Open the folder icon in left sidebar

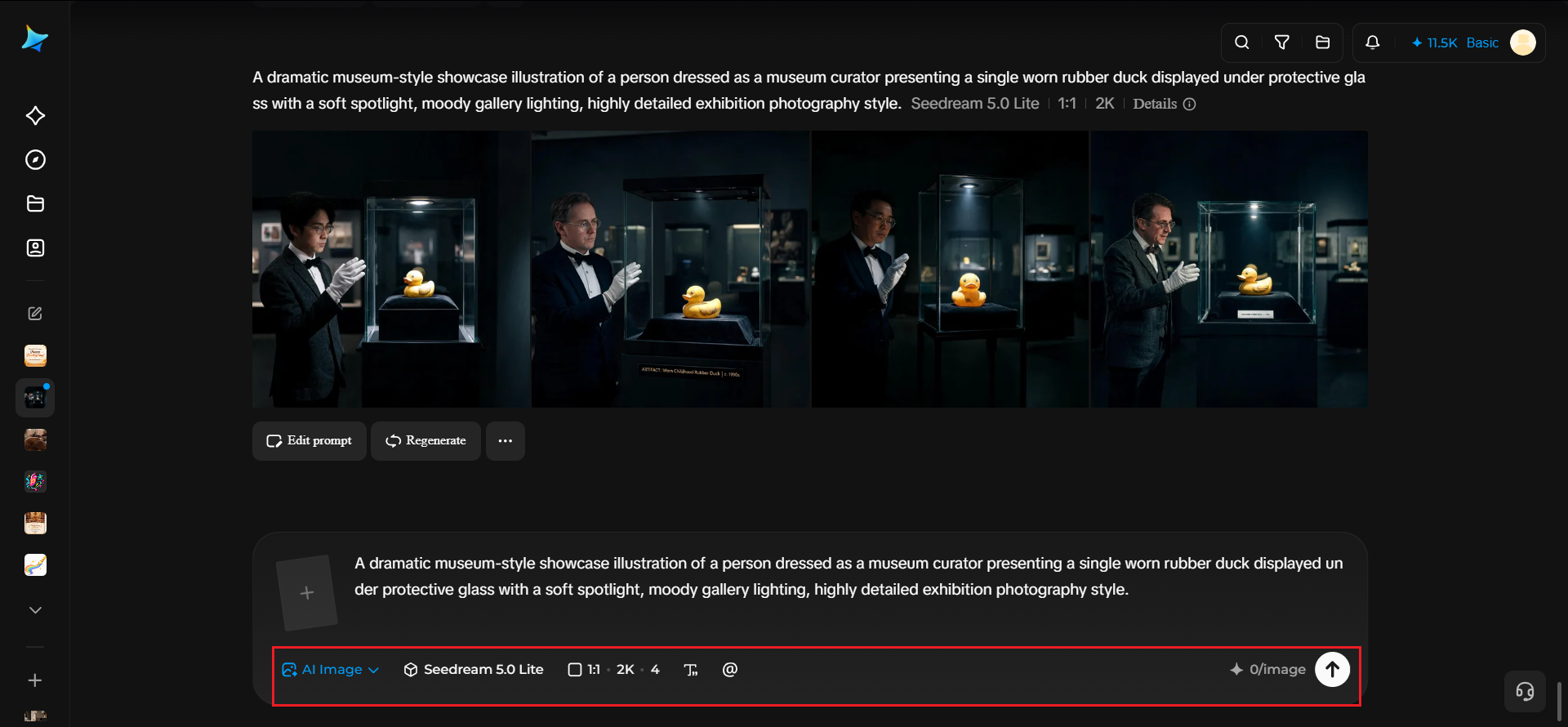(x=35, y=204)
